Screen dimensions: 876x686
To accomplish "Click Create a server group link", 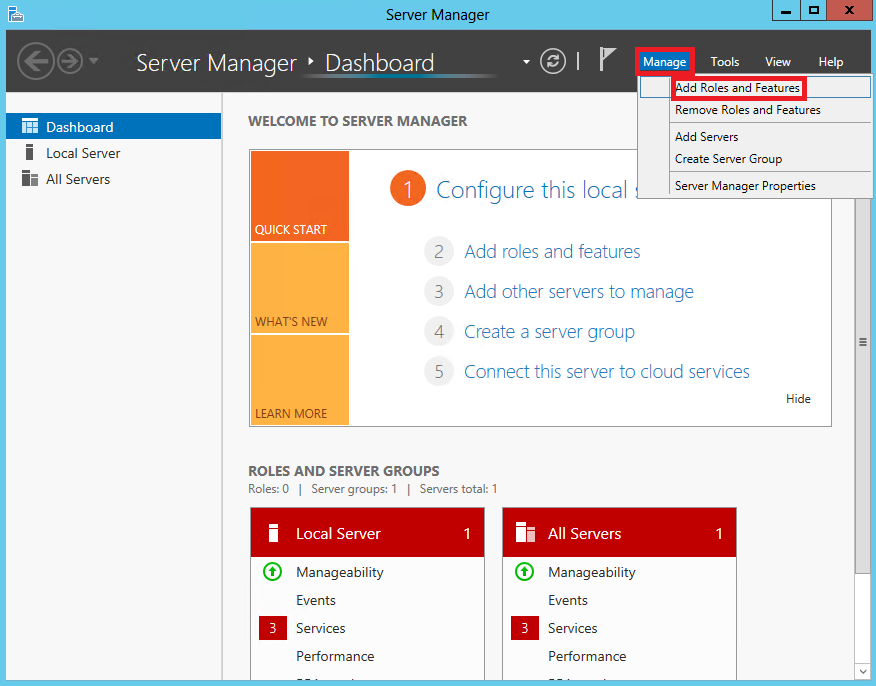I will click(x=549, y=332).
